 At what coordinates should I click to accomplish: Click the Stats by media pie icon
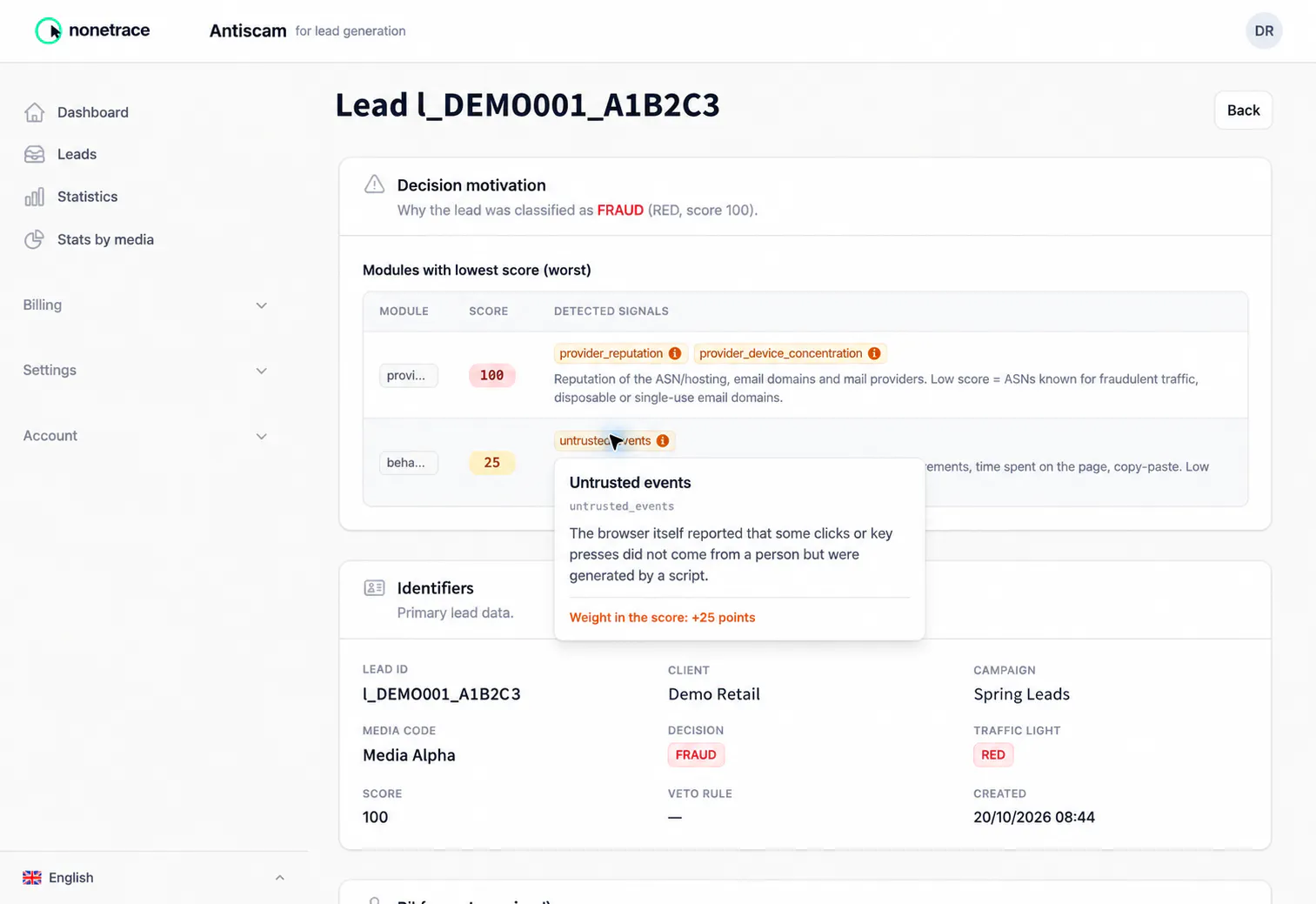35,239
